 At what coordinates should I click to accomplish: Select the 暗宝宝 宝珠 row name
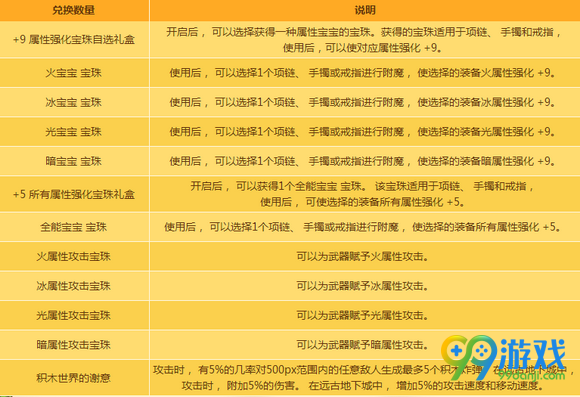[x=74, y=161]
